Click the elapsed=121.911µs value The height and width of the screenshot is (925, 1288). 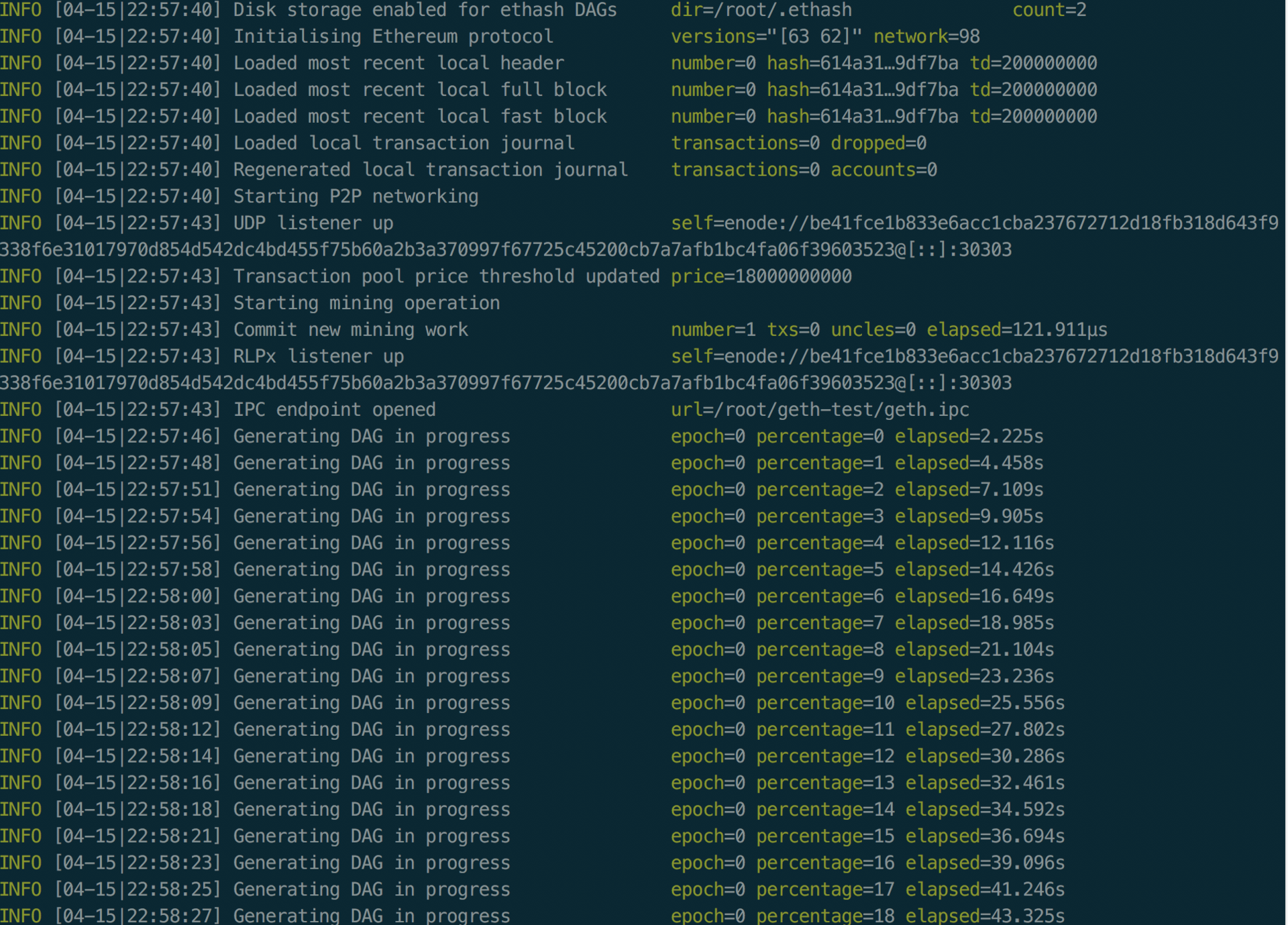1016,330
